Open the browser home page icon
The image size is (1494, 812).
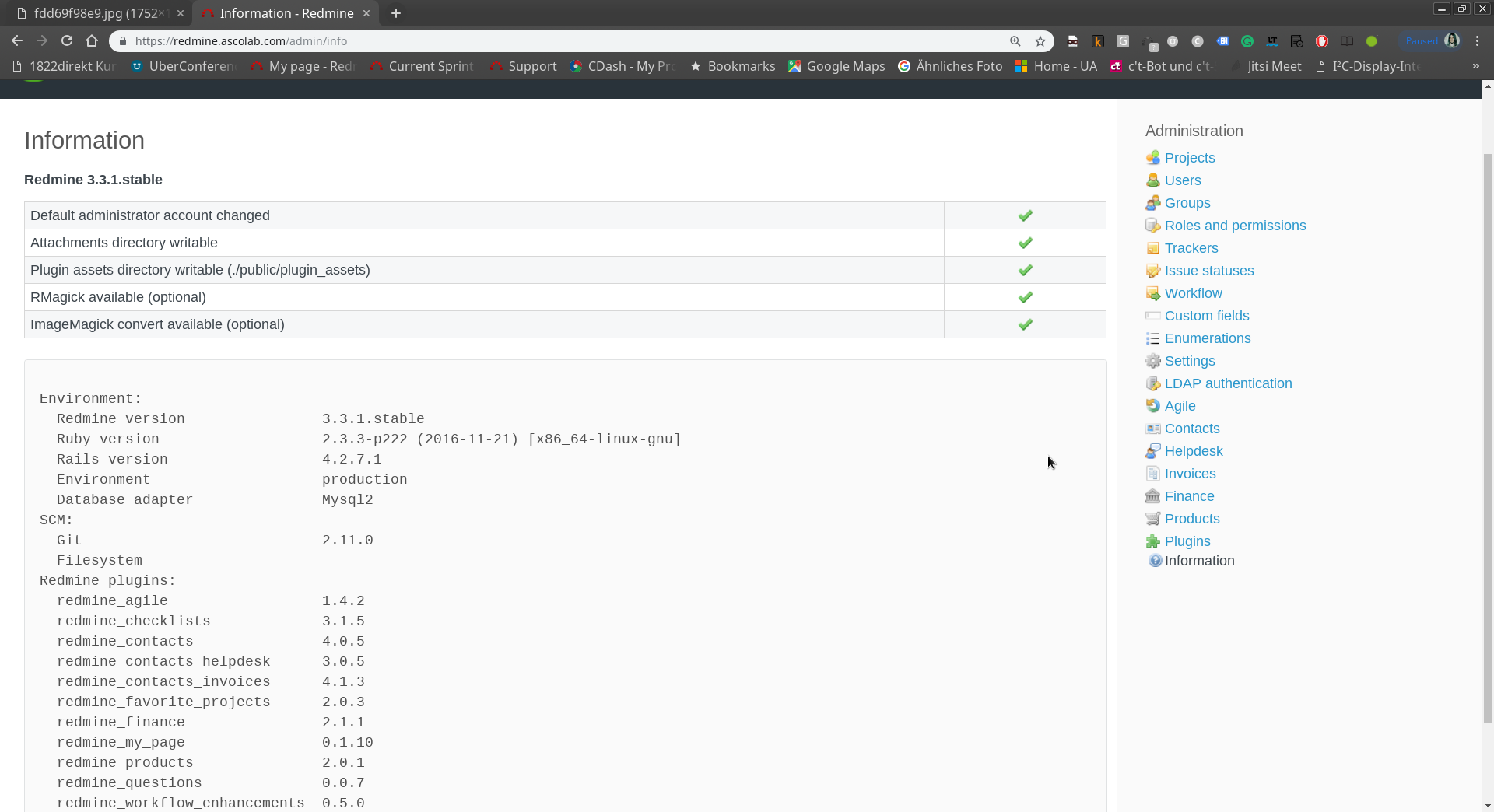coord(92,40)
